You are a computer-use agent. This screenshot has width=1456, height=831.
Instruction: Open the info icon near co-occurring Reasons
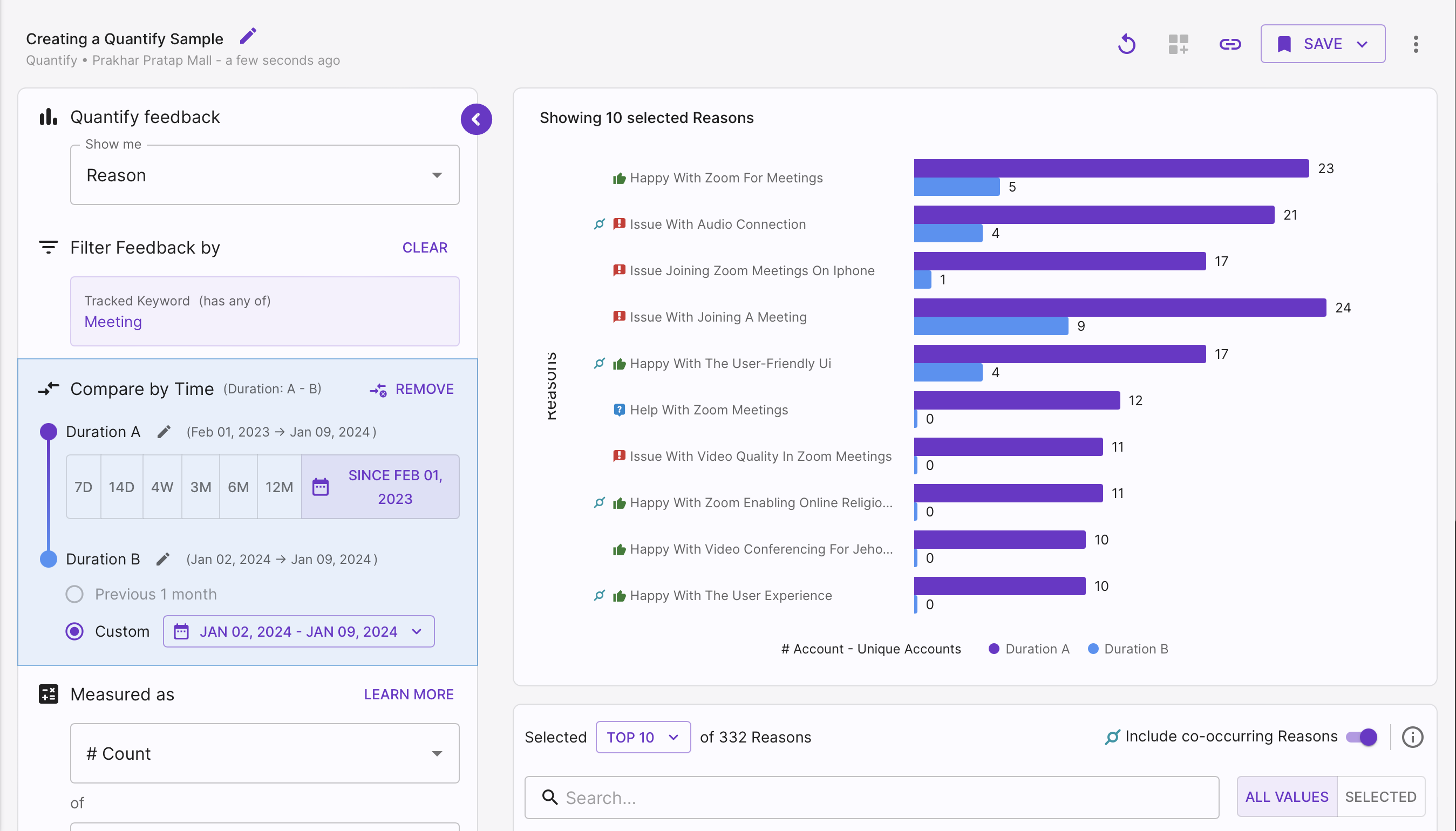click(1412, 737)
